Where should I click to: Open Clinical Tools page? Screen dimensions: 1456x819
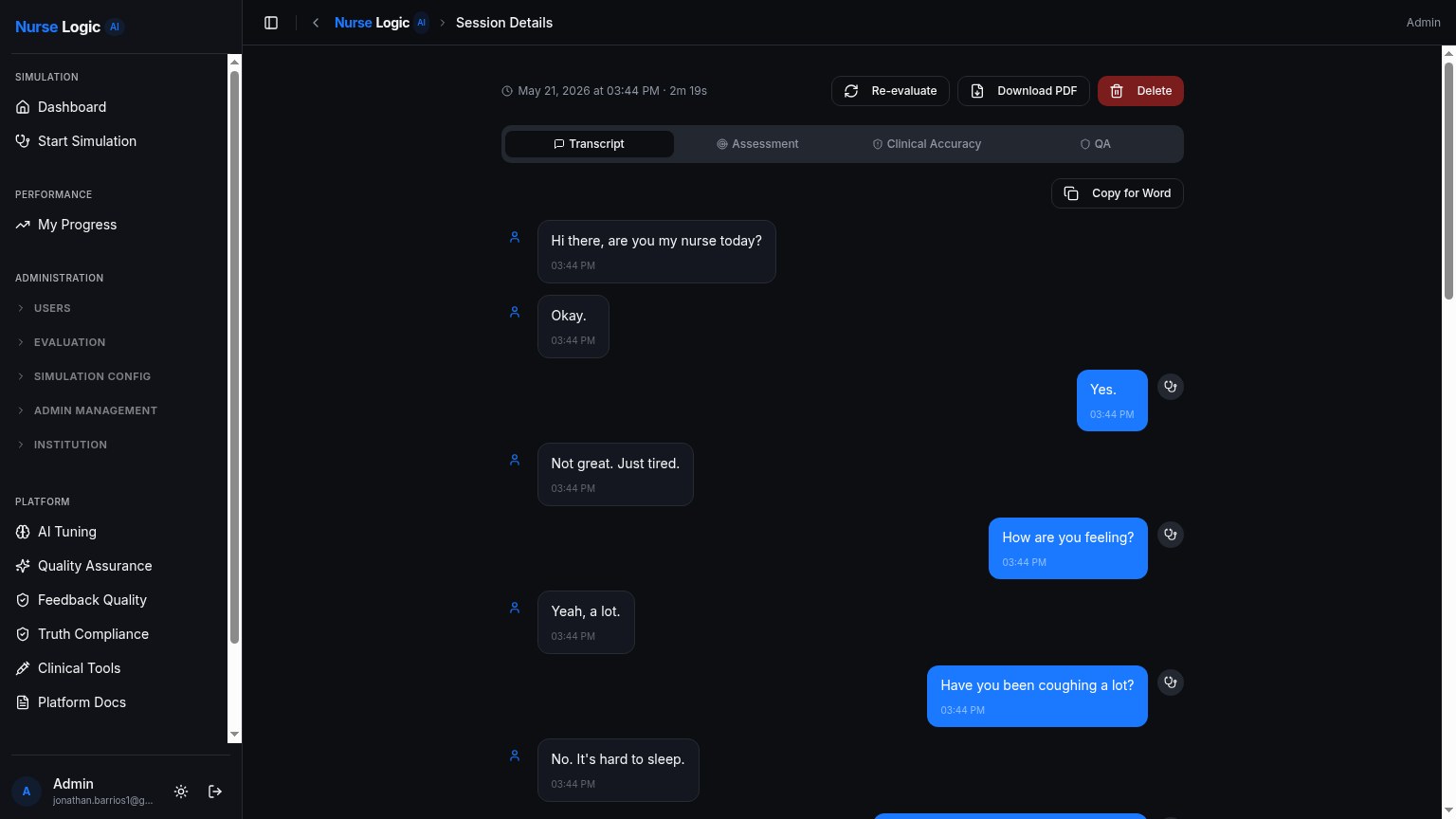[x=114, y=668]
